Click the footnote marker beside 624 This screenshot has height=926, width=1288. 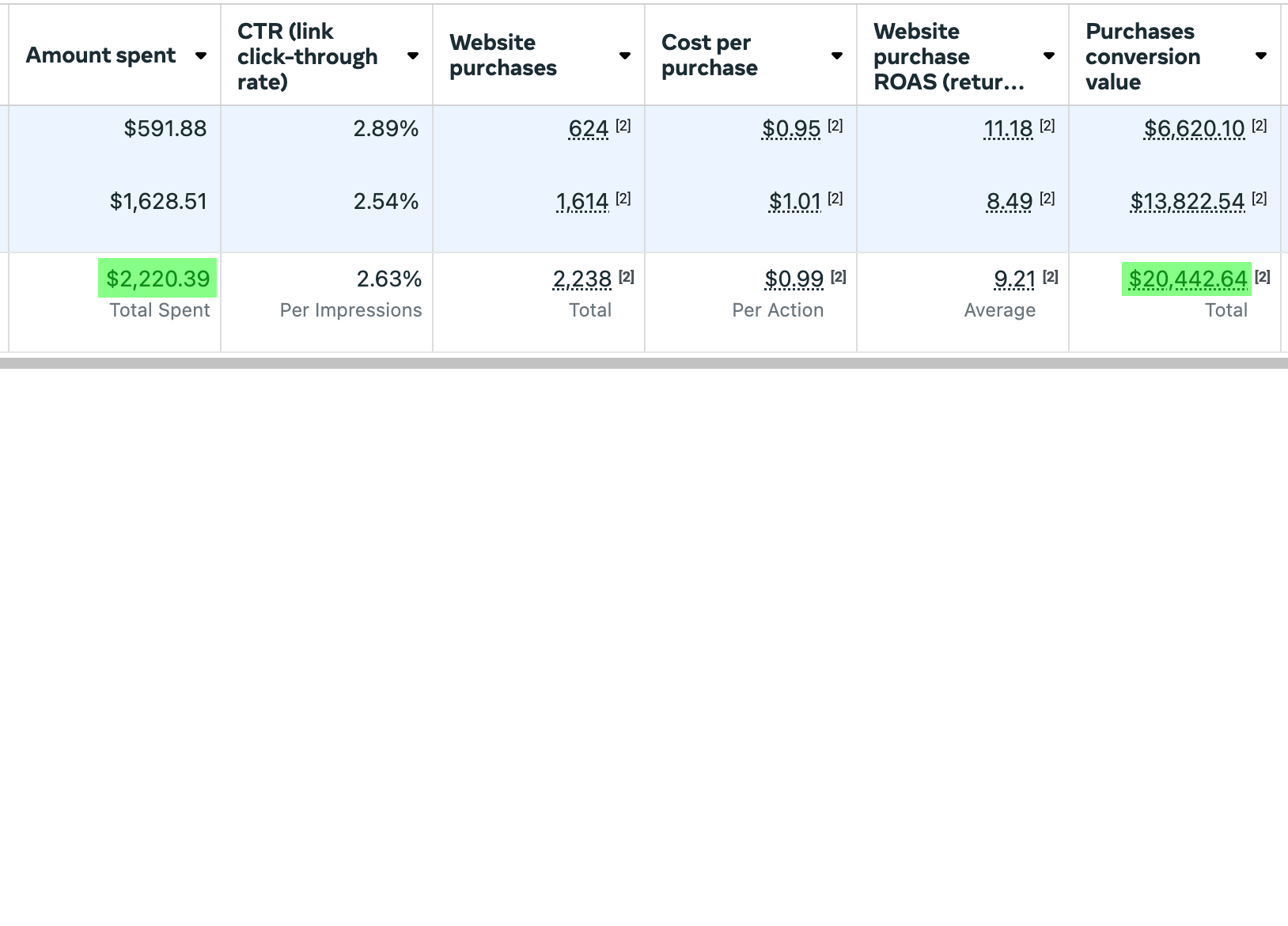pos(623,126)
